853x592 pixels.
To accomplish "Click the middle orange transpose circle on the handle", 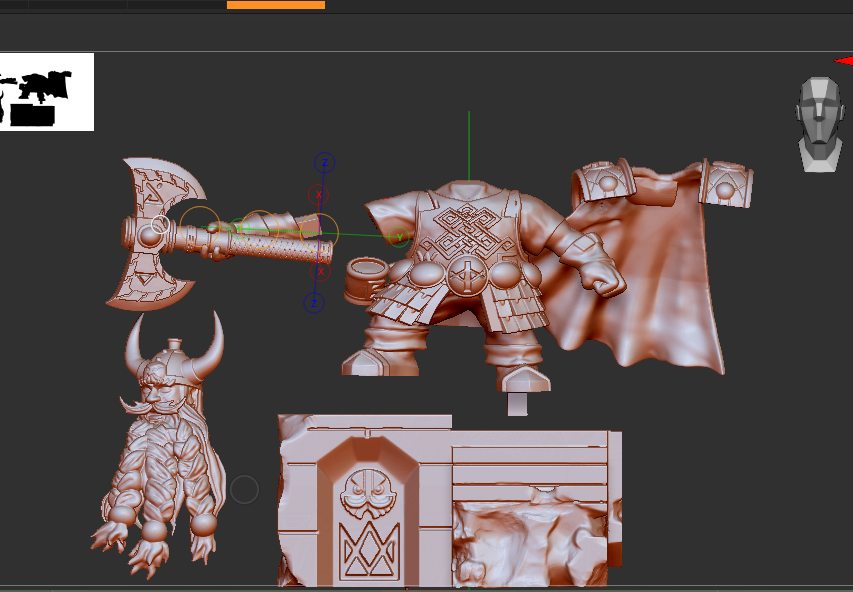I will point(259,230).
